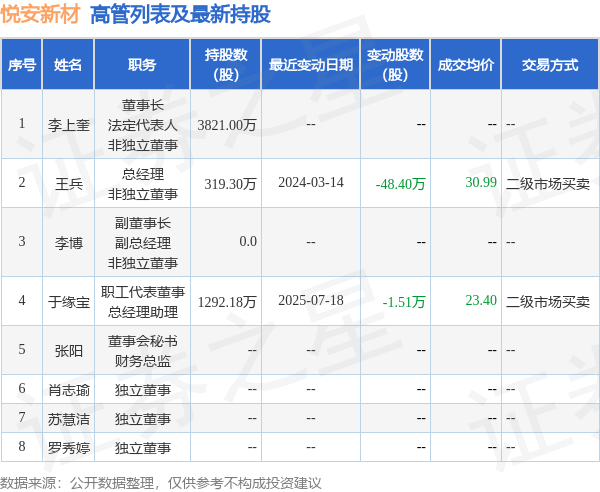Viewport: 600px width, 492px height.
Task: Click 独立董事 in 罗秀婷's row
Action: (x=142, y=448)
